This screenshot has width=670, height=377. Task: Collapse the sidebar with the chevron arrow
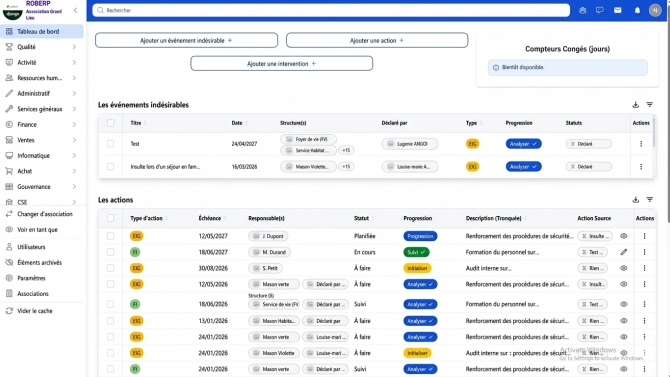tap(75, 10)
